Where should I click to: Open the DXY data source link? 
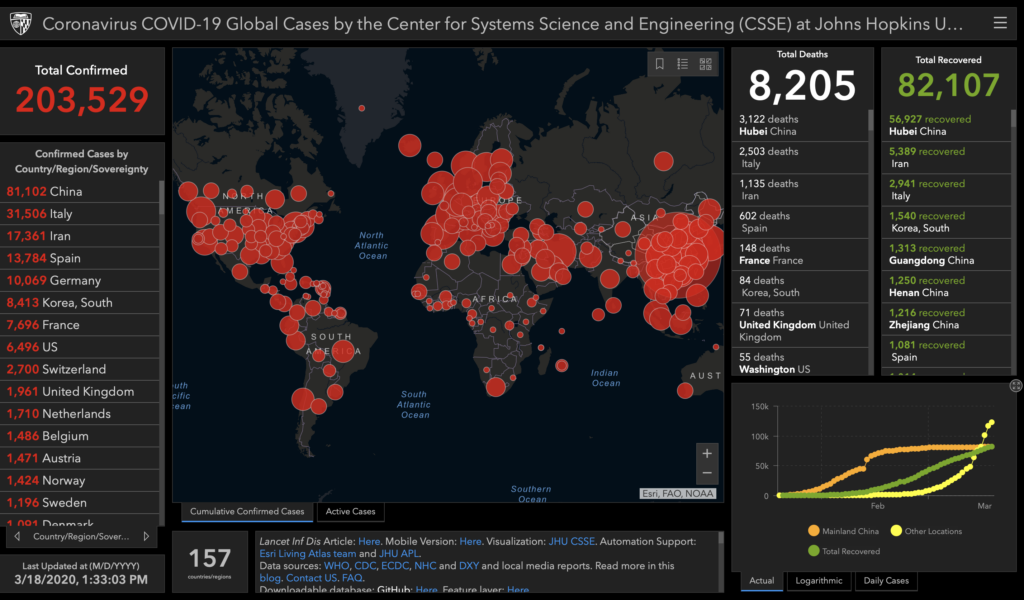coord(469,566)
